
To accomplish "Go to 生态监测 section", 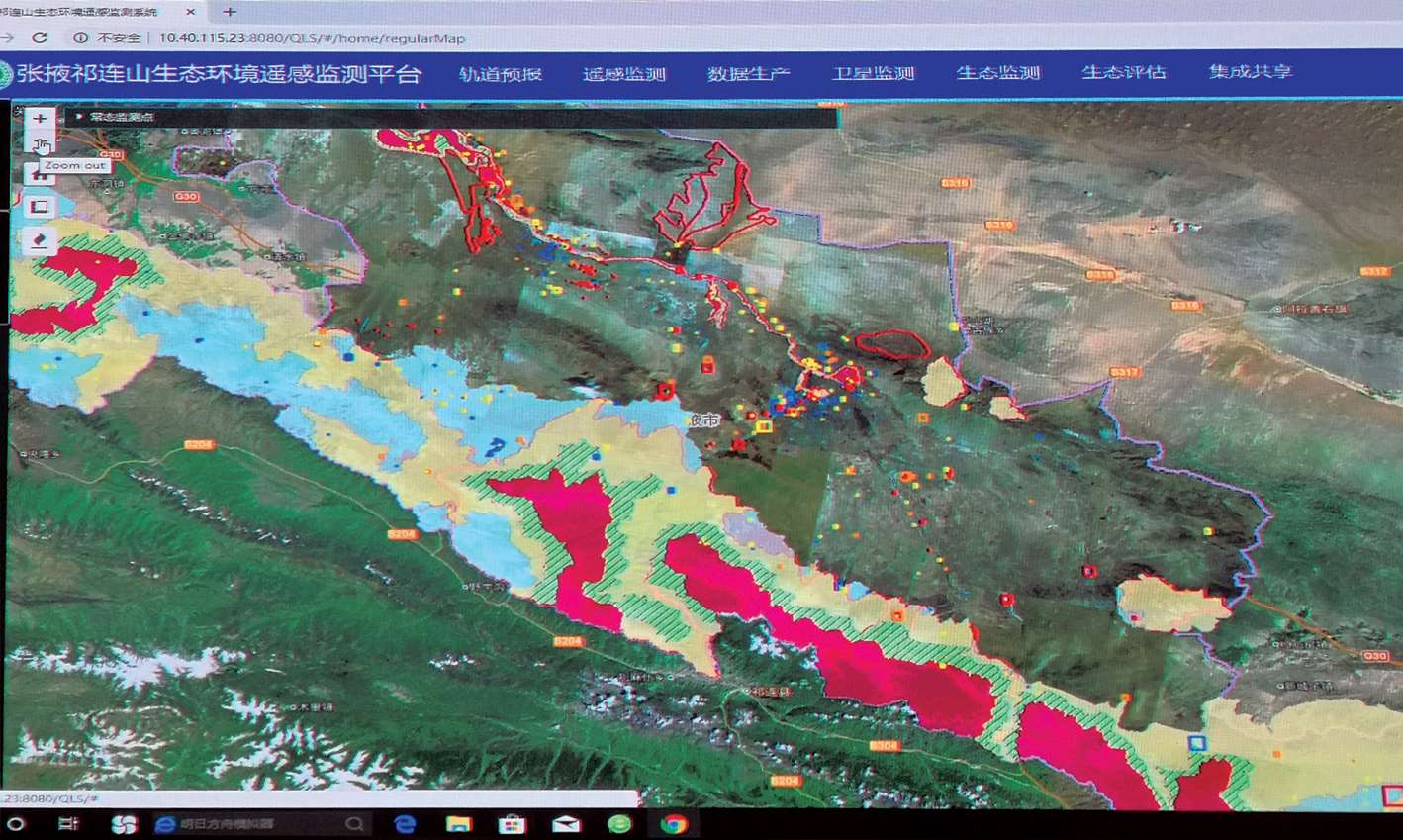I will point(997,73).
